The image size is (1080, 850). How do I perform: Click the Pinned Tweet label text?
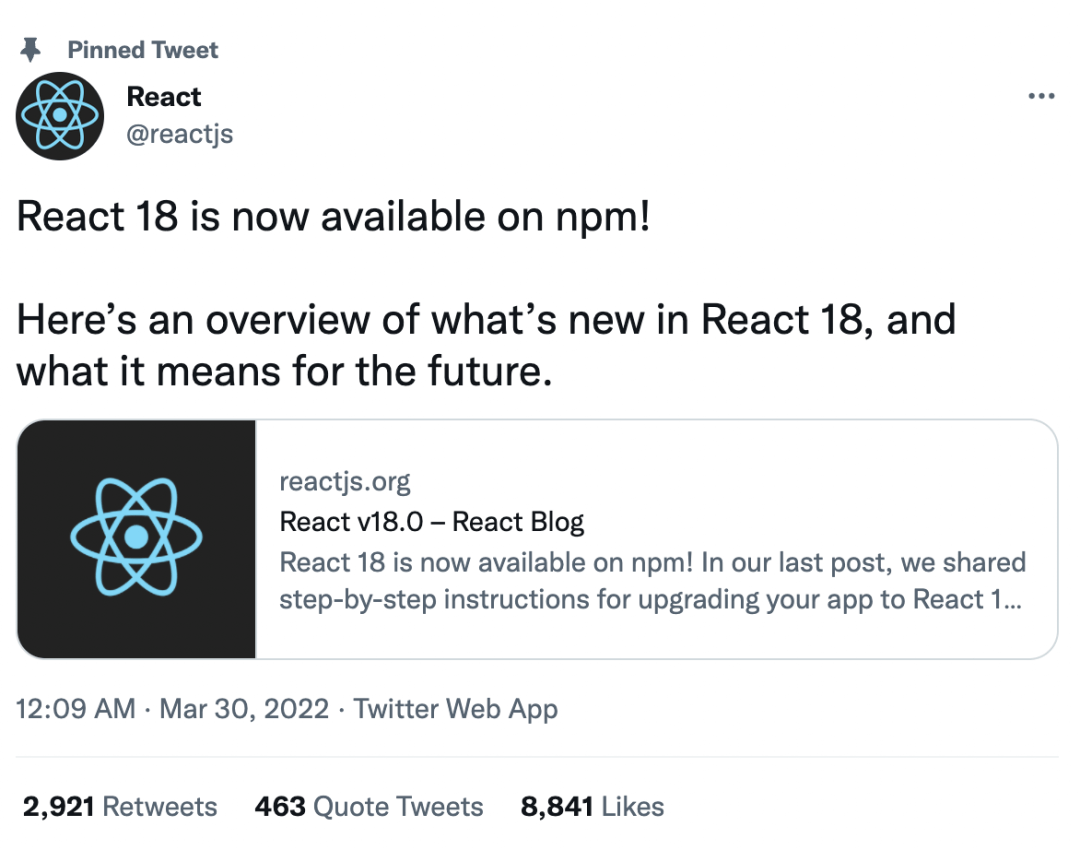[143, 49]
